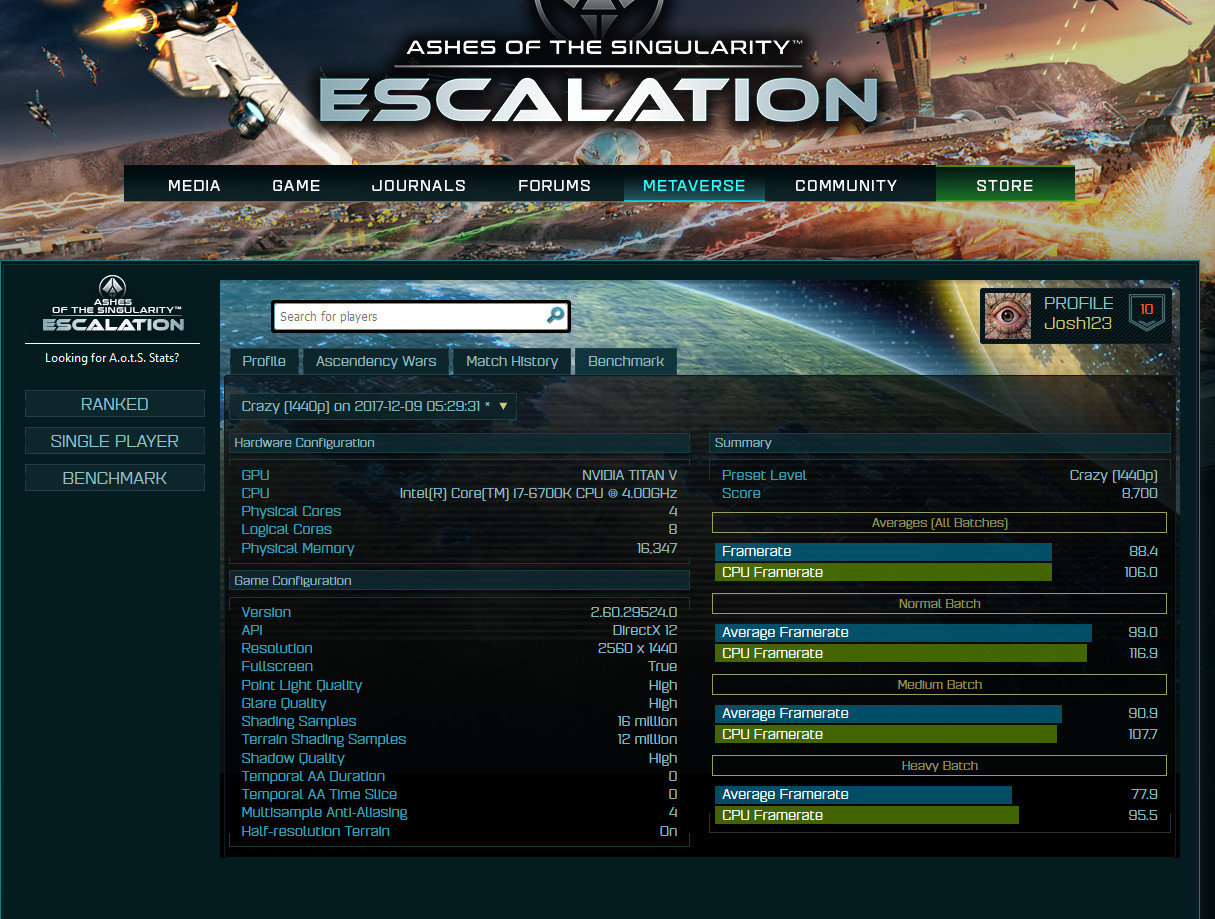Image resolution: width=1215 pixels, height=919 pixels.
Task: Open the COMMUNITY navigation item
Action: (846, 185)
